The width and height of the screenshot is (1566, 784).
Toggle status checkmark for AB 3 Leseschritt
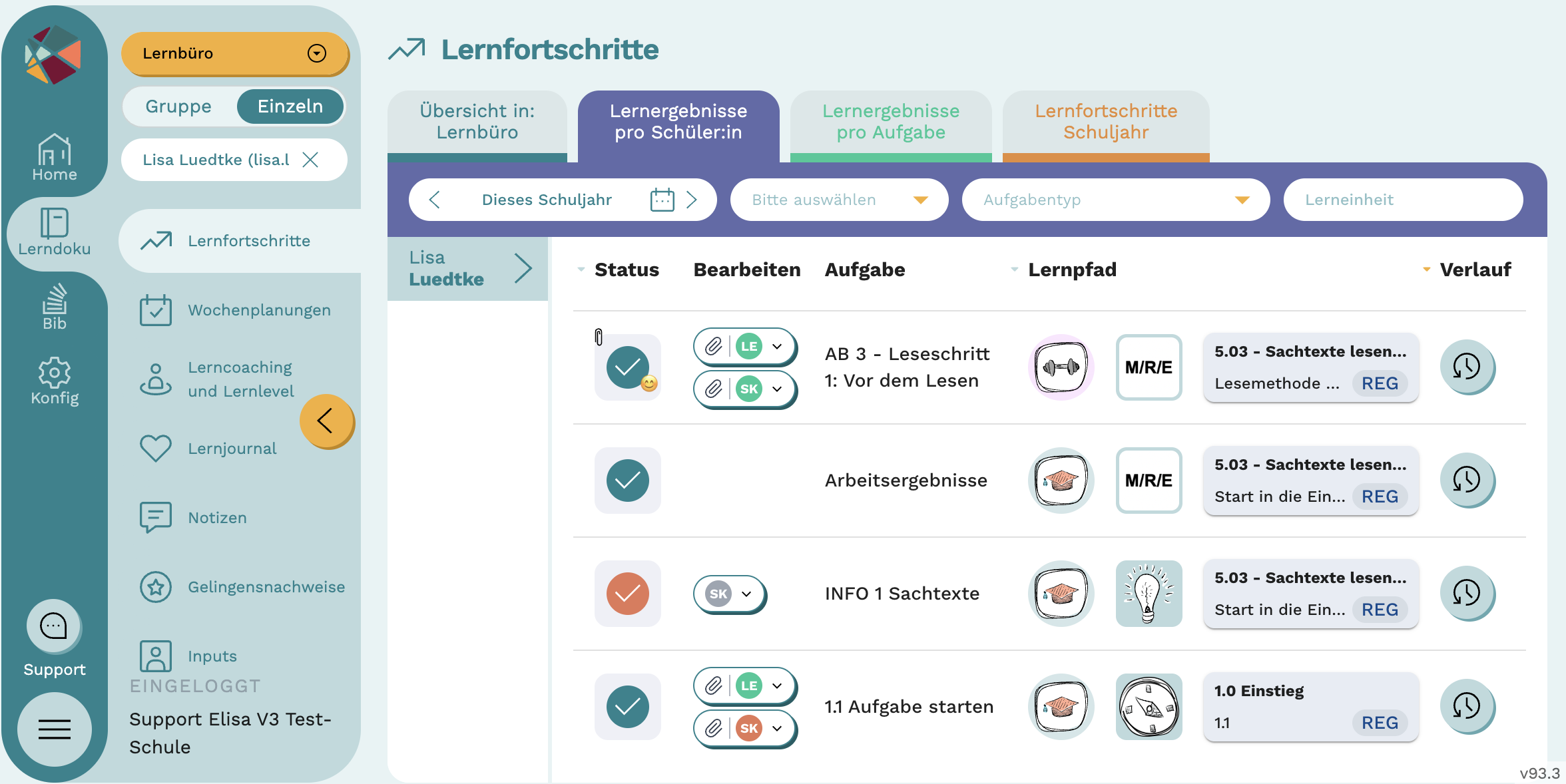(627, 367)
